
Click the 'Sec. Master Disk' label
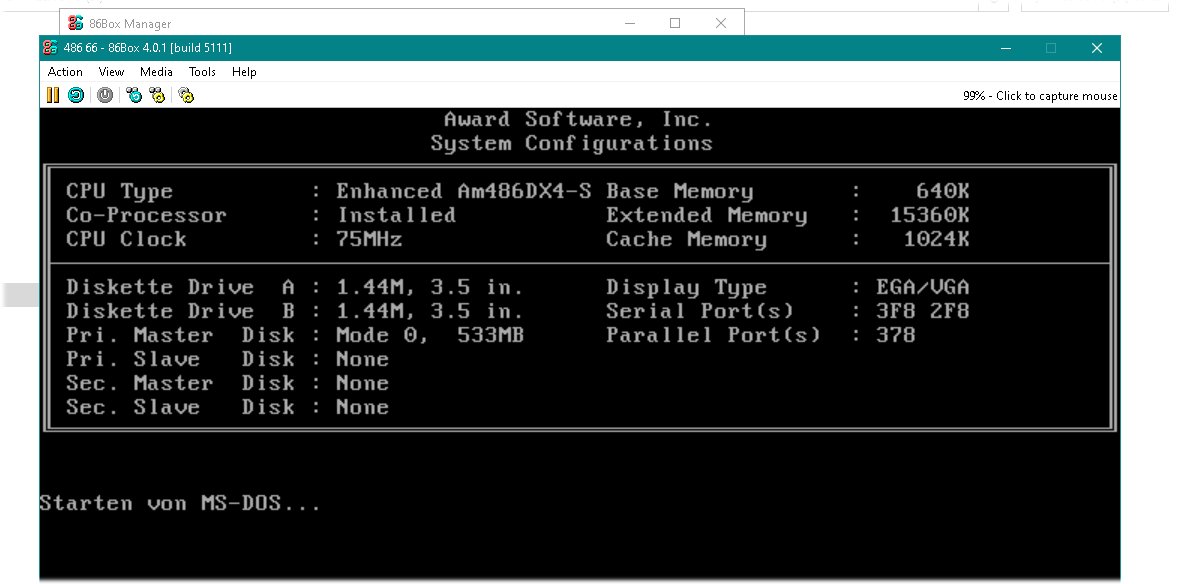point(180,383)
